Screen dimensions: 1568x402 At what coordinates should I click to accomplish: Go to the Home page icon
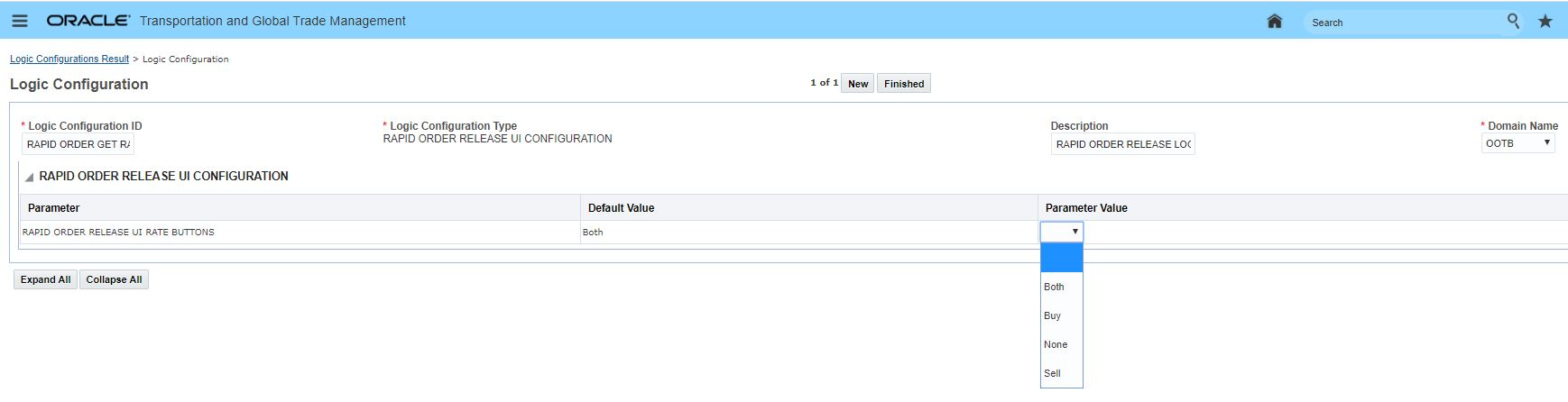1274,22
